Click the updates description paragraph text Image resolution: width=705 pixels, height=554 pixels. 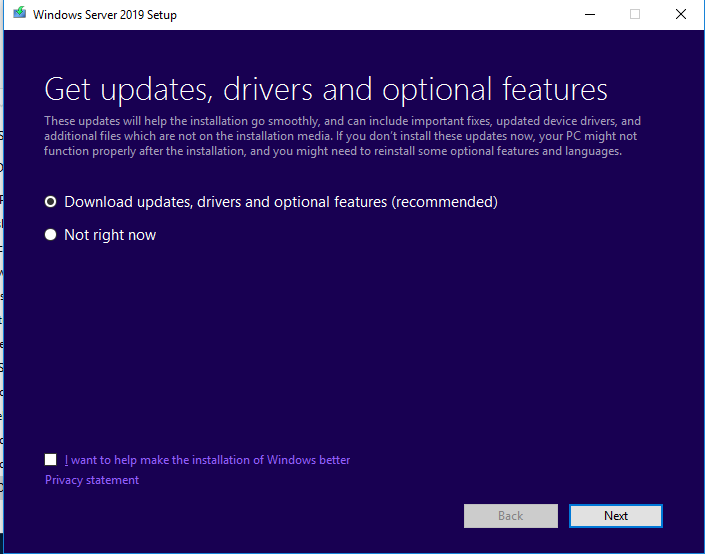(340, 136)
